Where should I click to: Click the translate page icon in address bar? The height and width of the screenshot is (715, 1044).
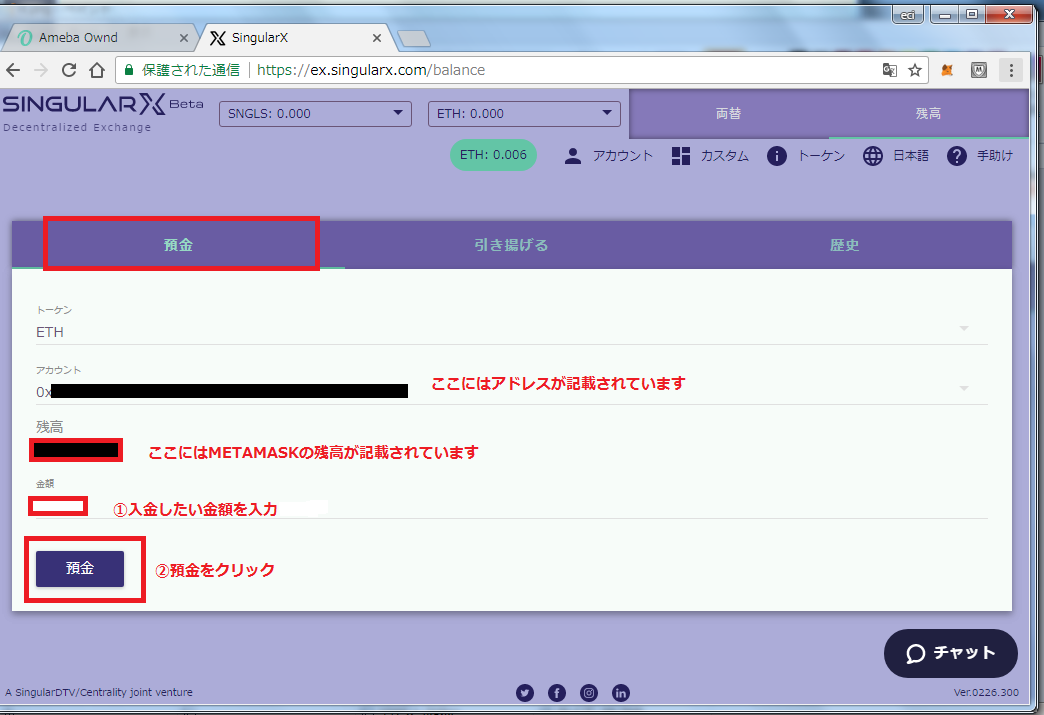pos(890,70)
